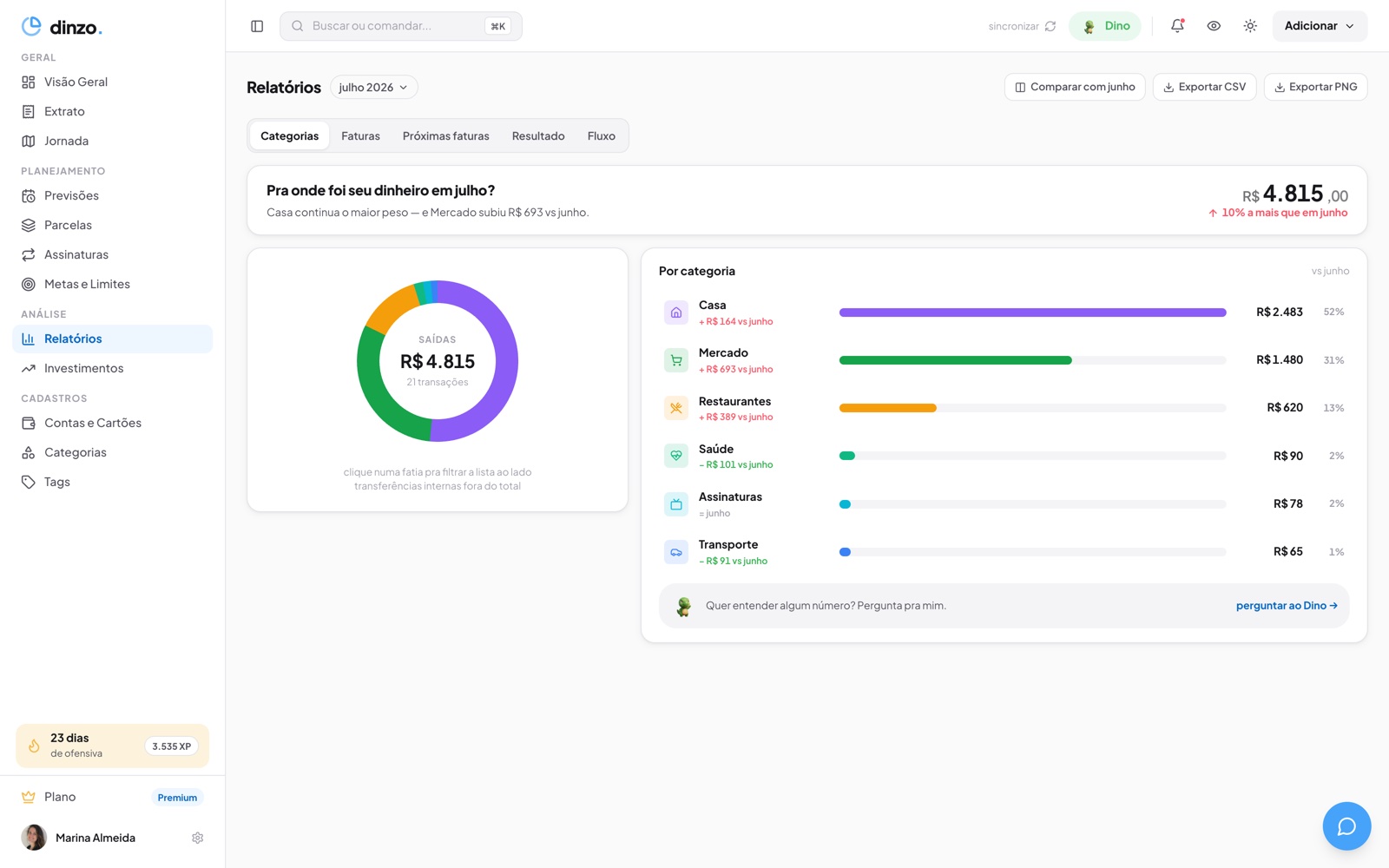The width and height of the screenshot is (1389, 868).
Task: Export report as CSV
Action: (x=1204, y=87)
